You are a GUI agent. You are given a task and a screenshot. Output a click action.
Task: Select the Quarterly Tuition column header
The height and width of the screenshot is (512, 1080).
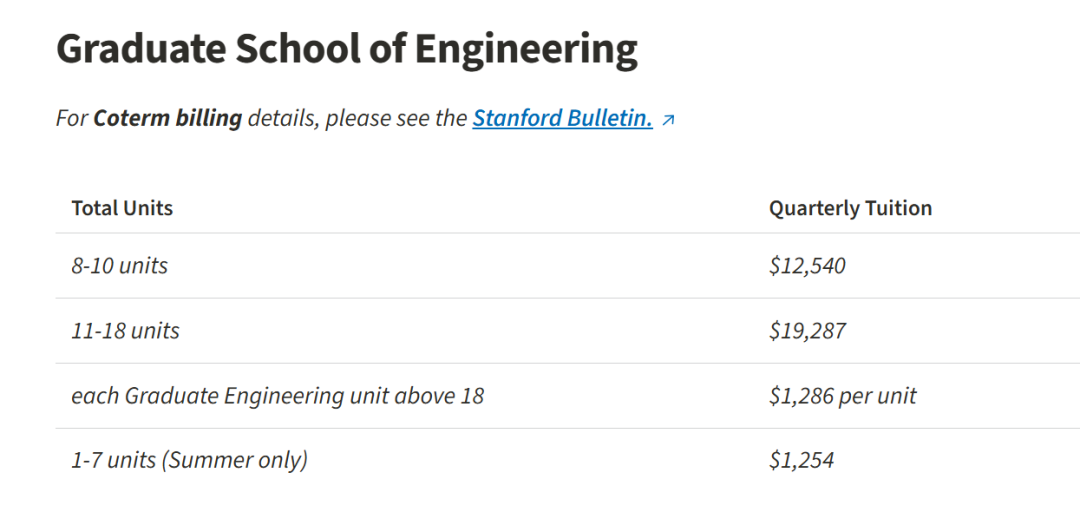850,207
